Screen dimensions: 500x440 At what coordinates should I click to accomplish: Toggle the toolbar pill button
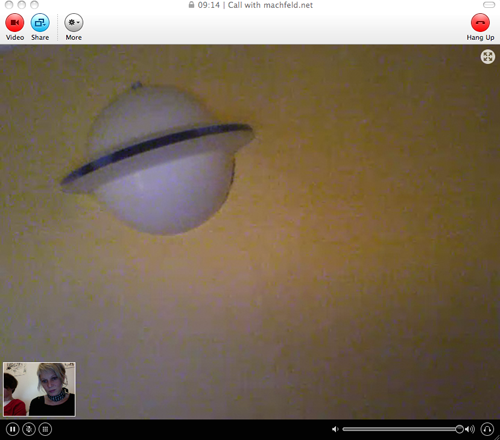click(489, 5)
